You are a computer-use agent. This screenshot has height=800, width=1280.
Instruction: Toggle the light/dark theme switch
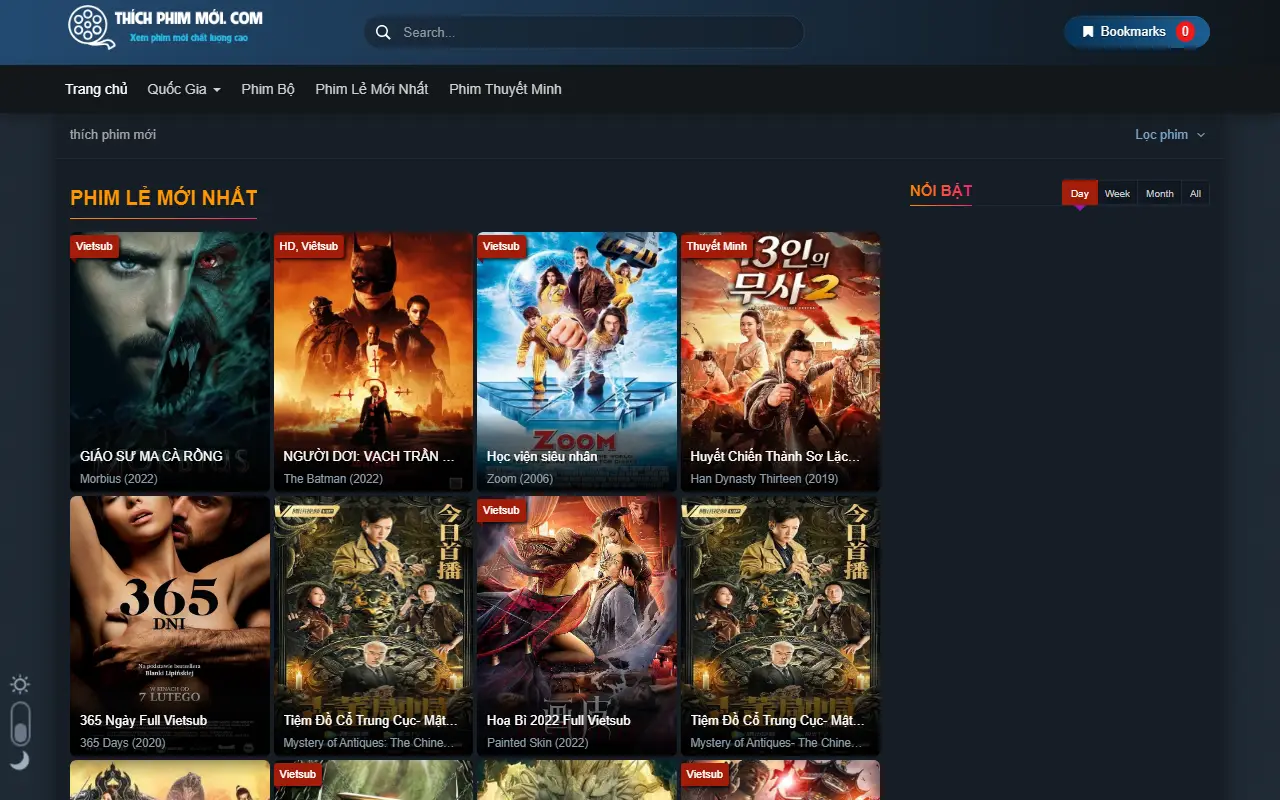pyautogui.click(x=20, y=724)
